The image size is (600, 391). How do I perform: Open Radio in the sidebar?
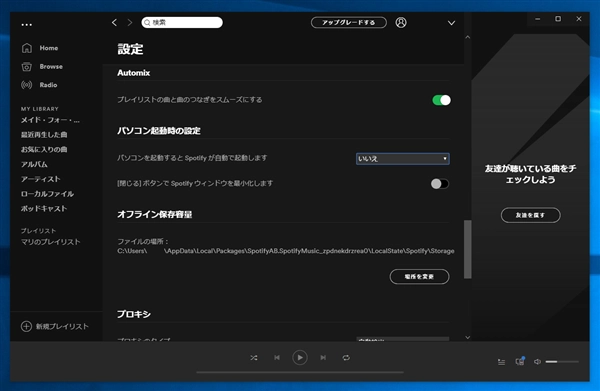(x=48, y=85)
